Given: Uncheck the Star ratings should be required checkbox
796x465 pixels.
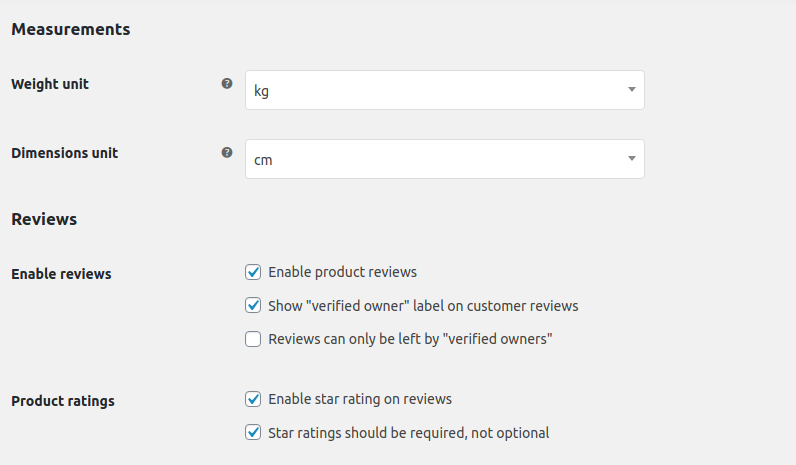Looking at the screenshot, I should (253, 433).
